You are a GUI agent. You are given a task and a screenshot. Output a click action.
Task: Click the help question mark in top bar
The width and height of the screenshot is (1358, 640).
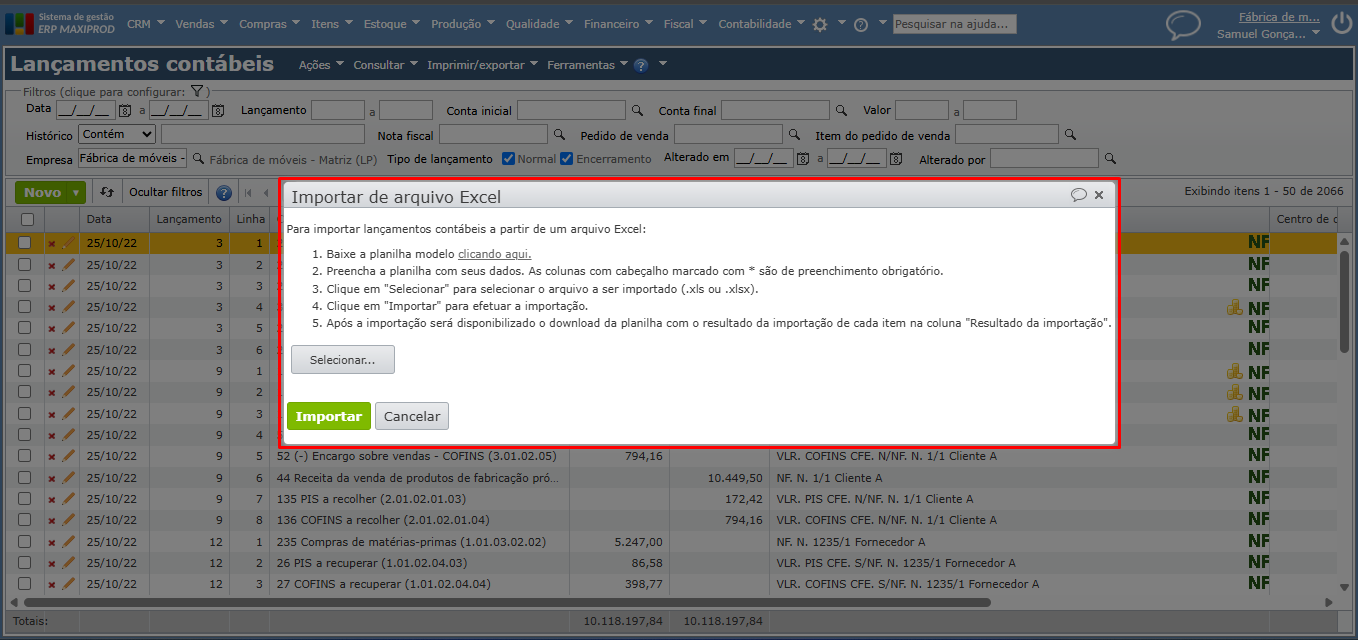[x=860, y=25]
